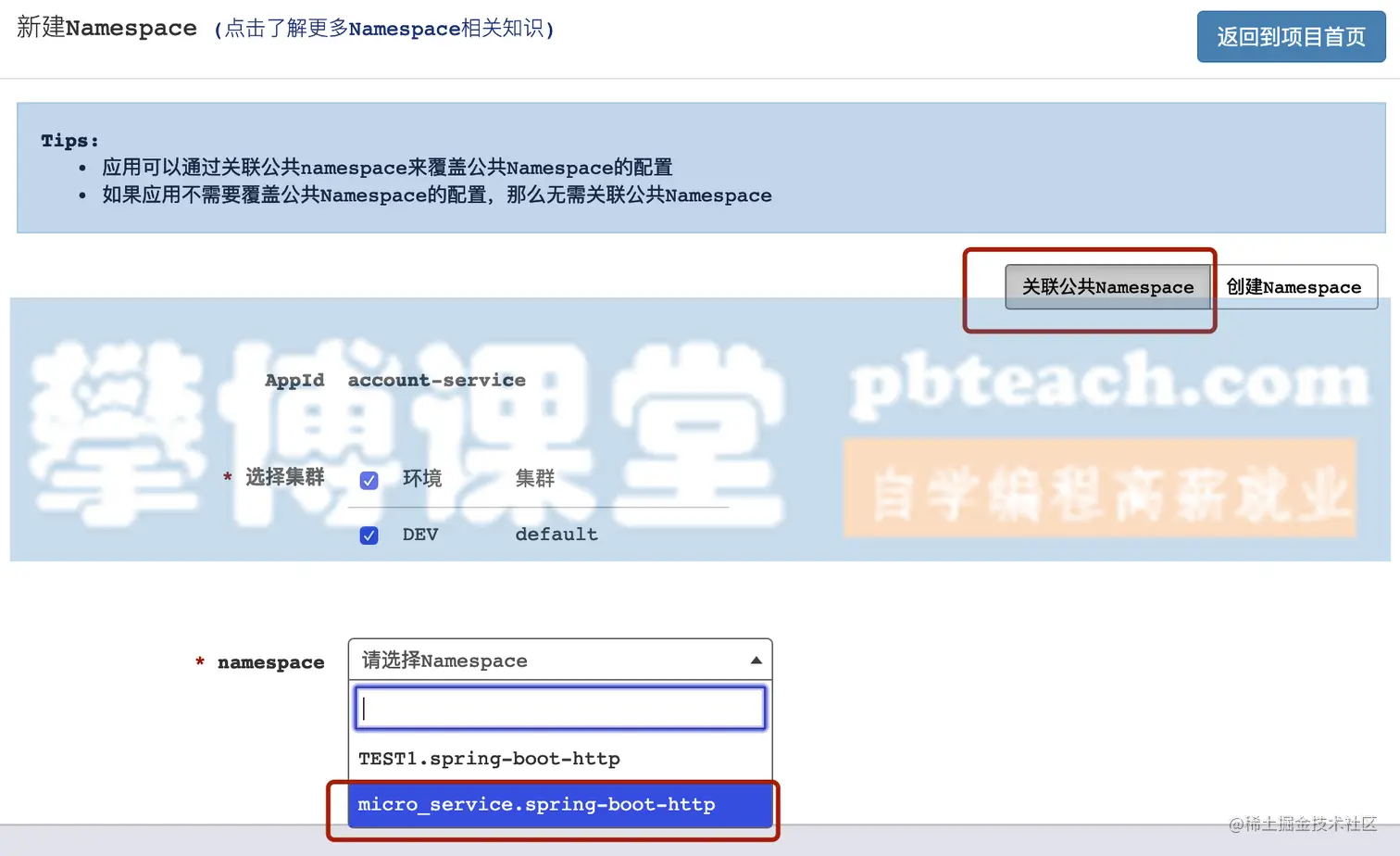This screenshot has width=1400, height=856.
Task: Collapse the 请选择Namespace dropdown box
Action: pyautogui.click(x=560, y=660)
